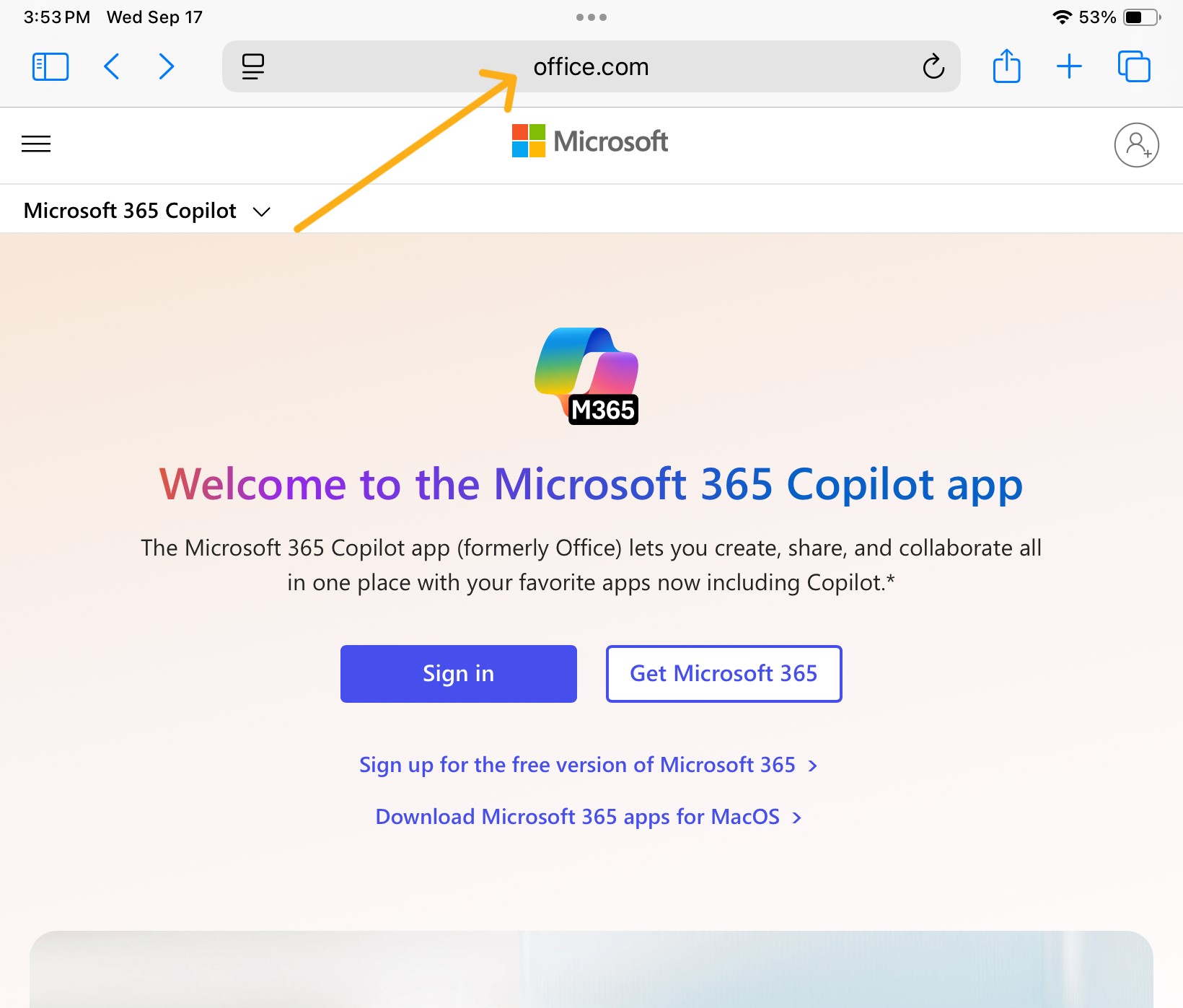This screenshot has width=1183, height=1008.
Task: Open page display settings in the address bar
Action: click(252, 66)
